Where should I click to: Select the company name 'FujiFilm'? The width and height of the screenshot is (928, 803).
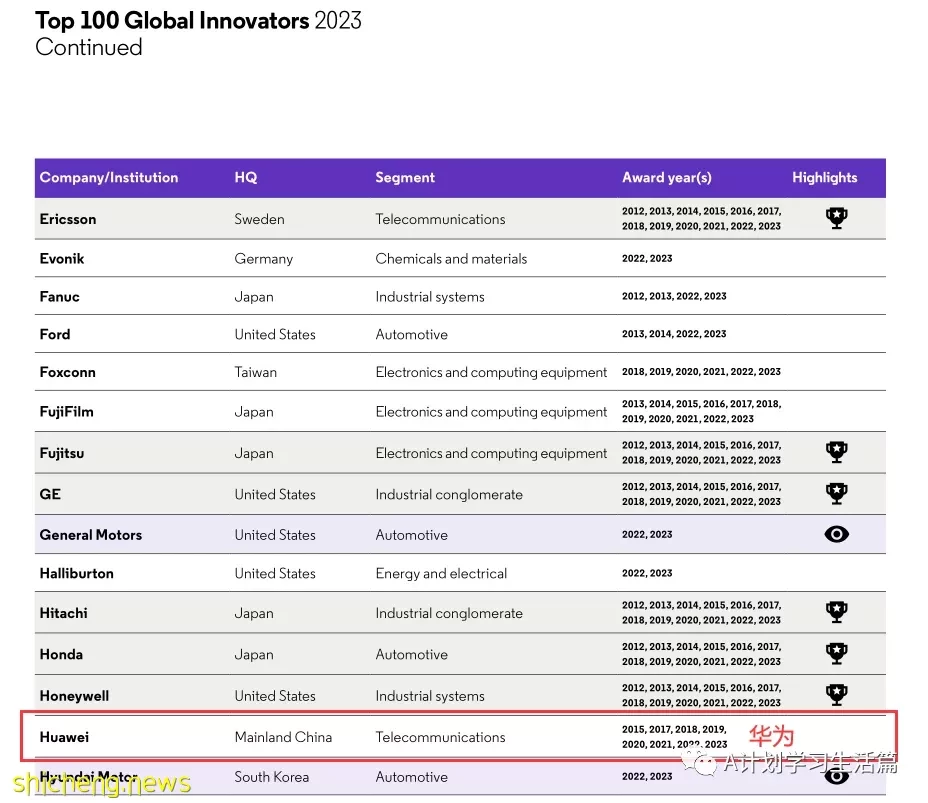tap(66, 412)
